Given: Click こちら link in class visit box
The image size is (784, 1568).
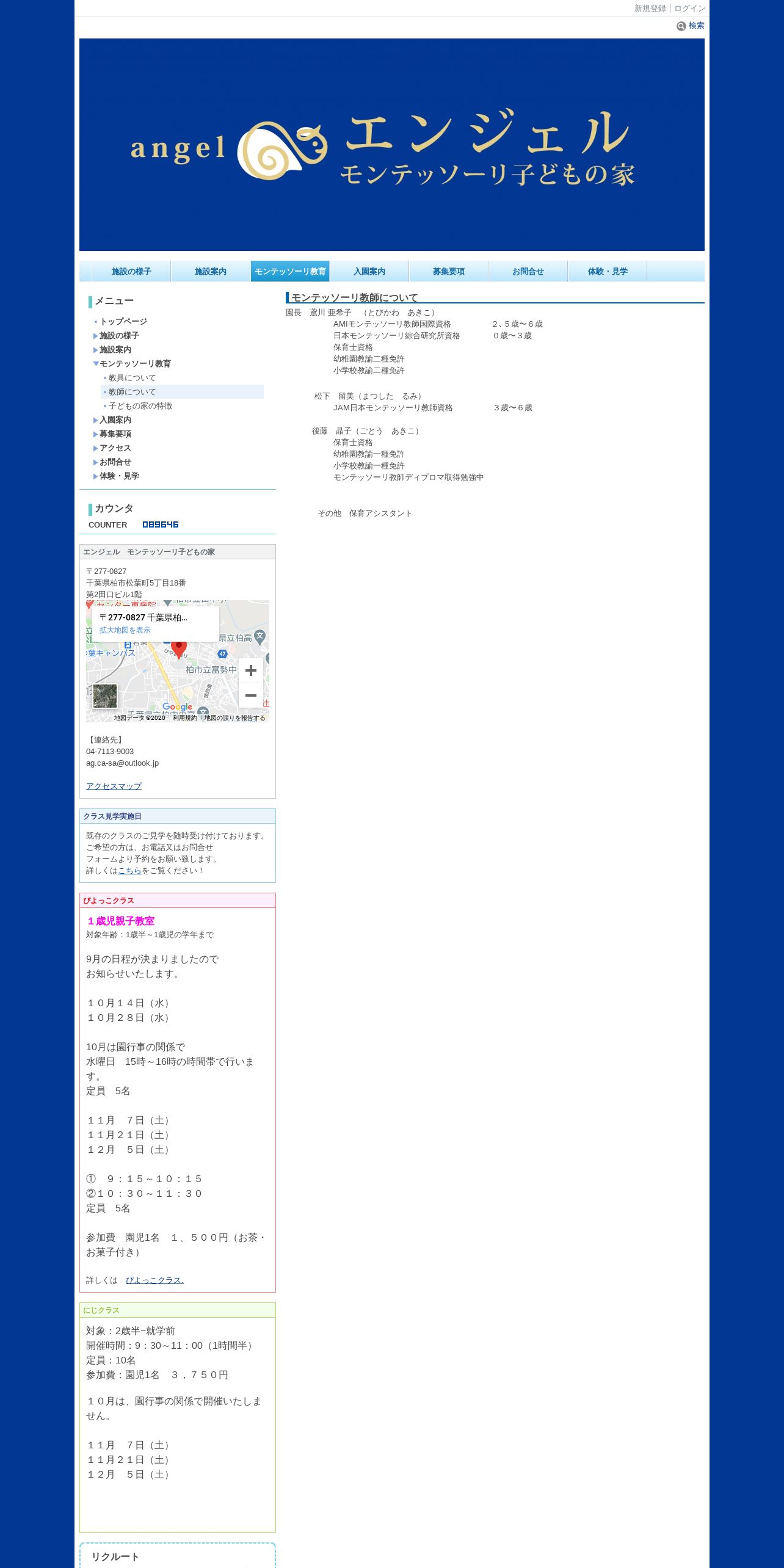Looking at the screenshot, I should point(129,871).
